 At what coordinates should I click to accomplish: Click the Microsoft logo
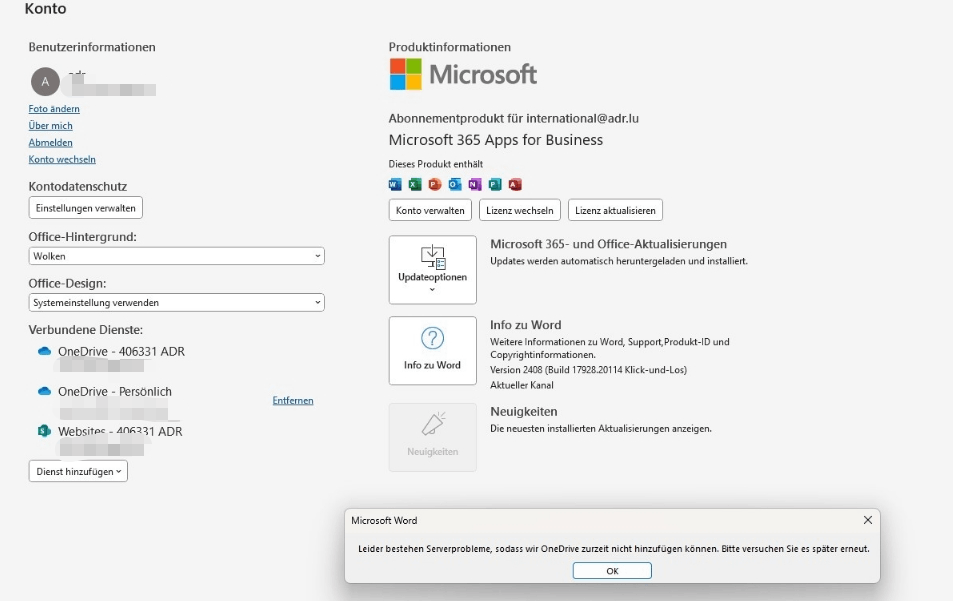(463, 74)
